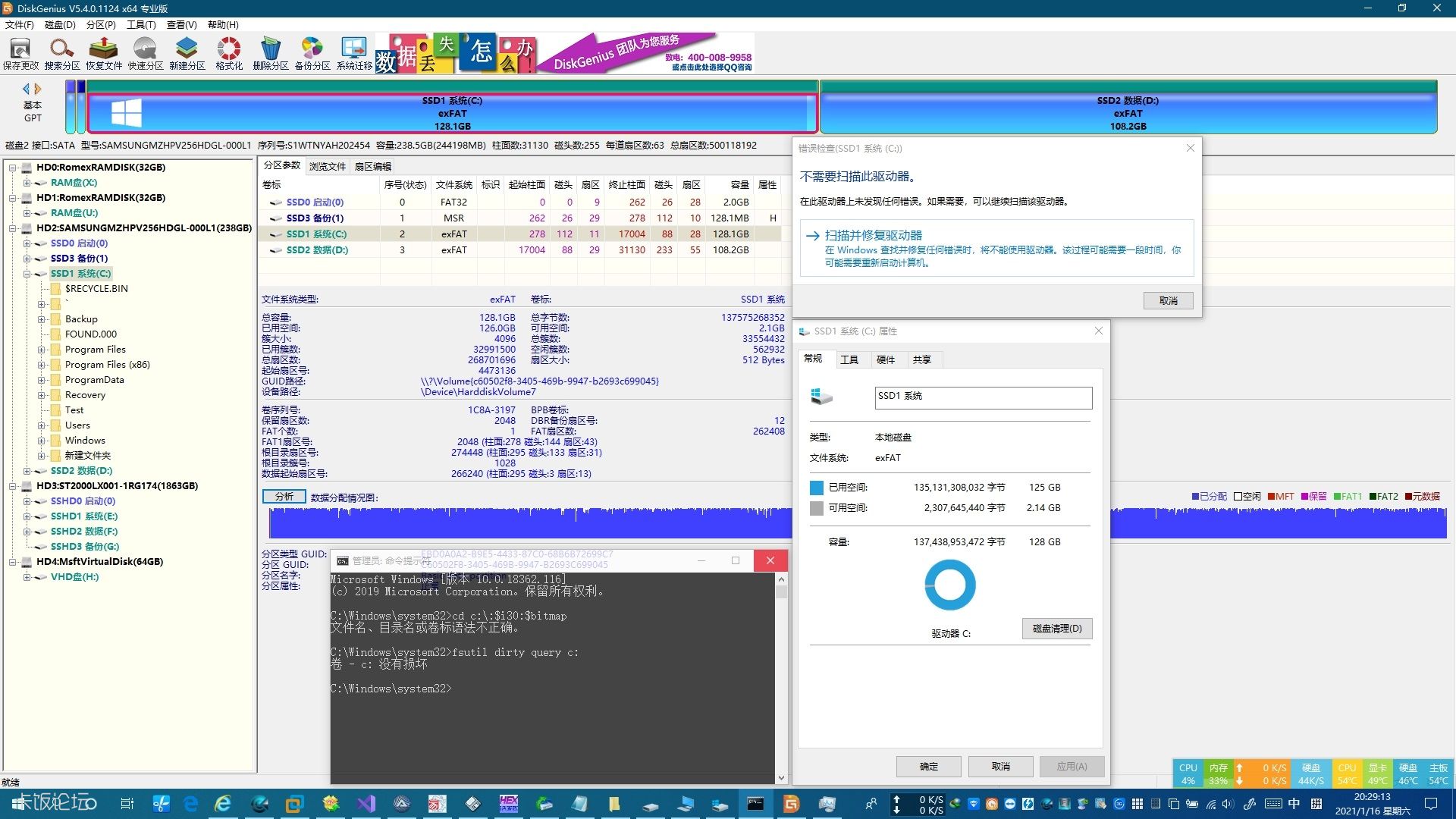Collapse the SSD1 系统(C:) tree node
1456x819 pixels.
[27, 274]
